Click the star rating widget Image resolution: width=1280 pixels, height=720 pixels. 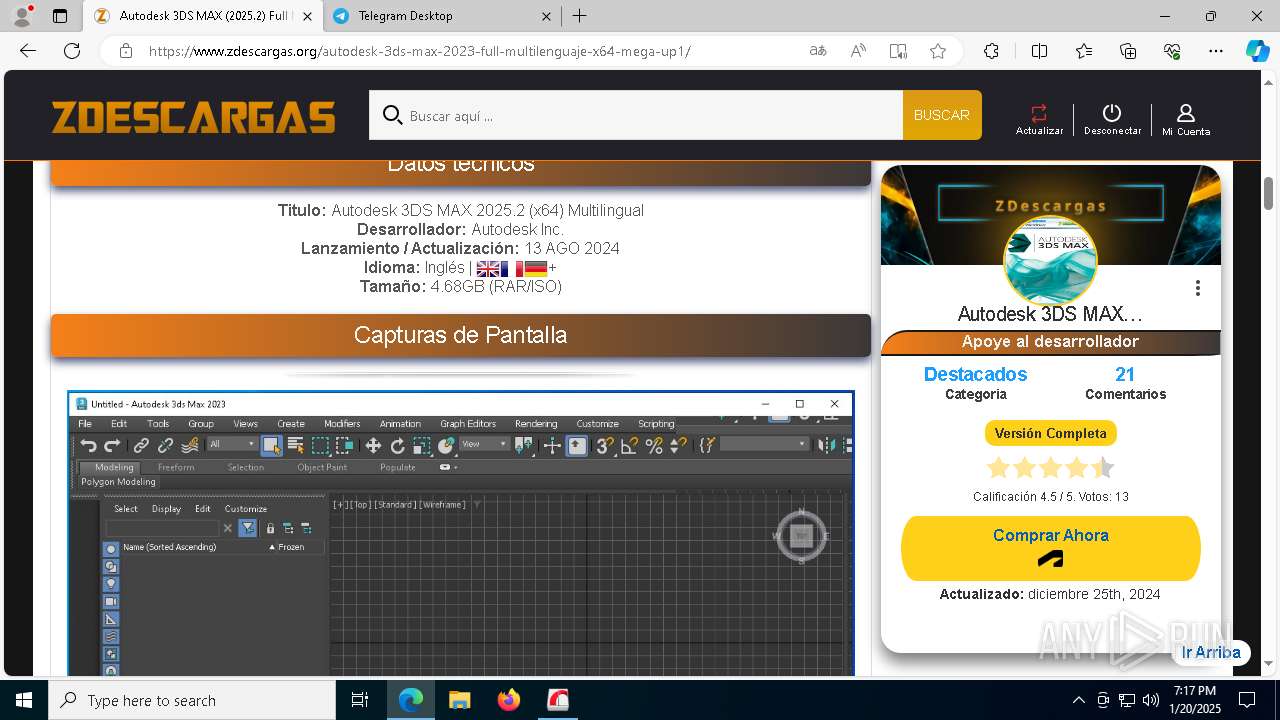[x=1050, y=468]
